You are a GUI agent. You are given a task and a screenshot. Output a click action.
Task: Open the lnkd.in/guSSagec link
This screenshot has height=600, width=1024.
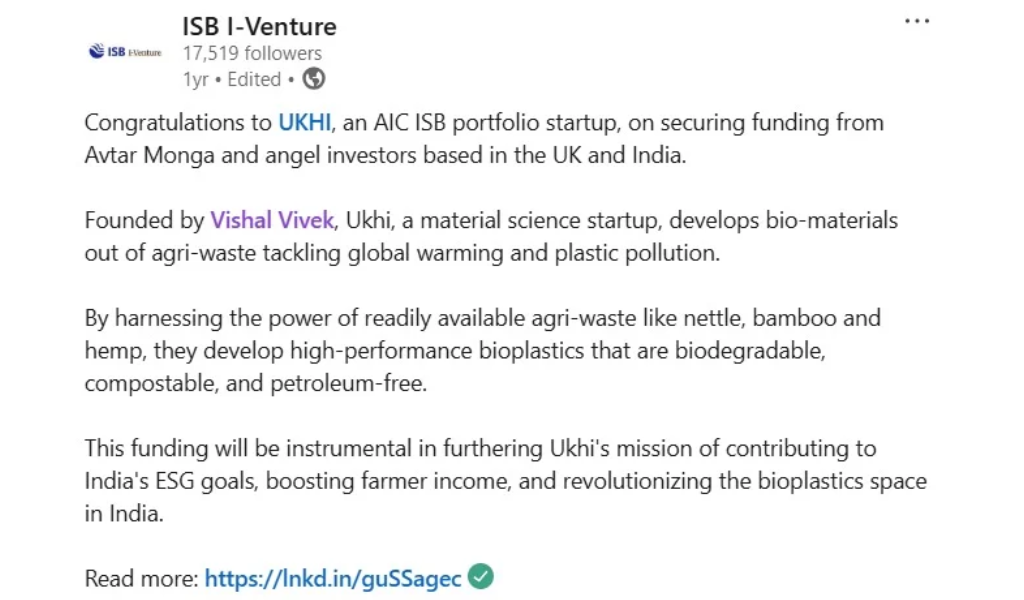point(333,578)
